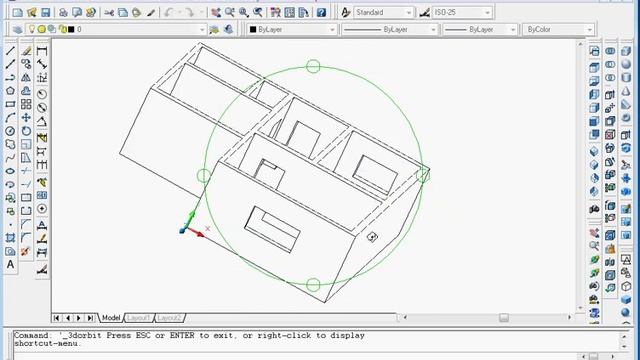The width and height of the screenshot is (640, 360).
Task: Click the Undo arrow button
Action: coord(169,13)
